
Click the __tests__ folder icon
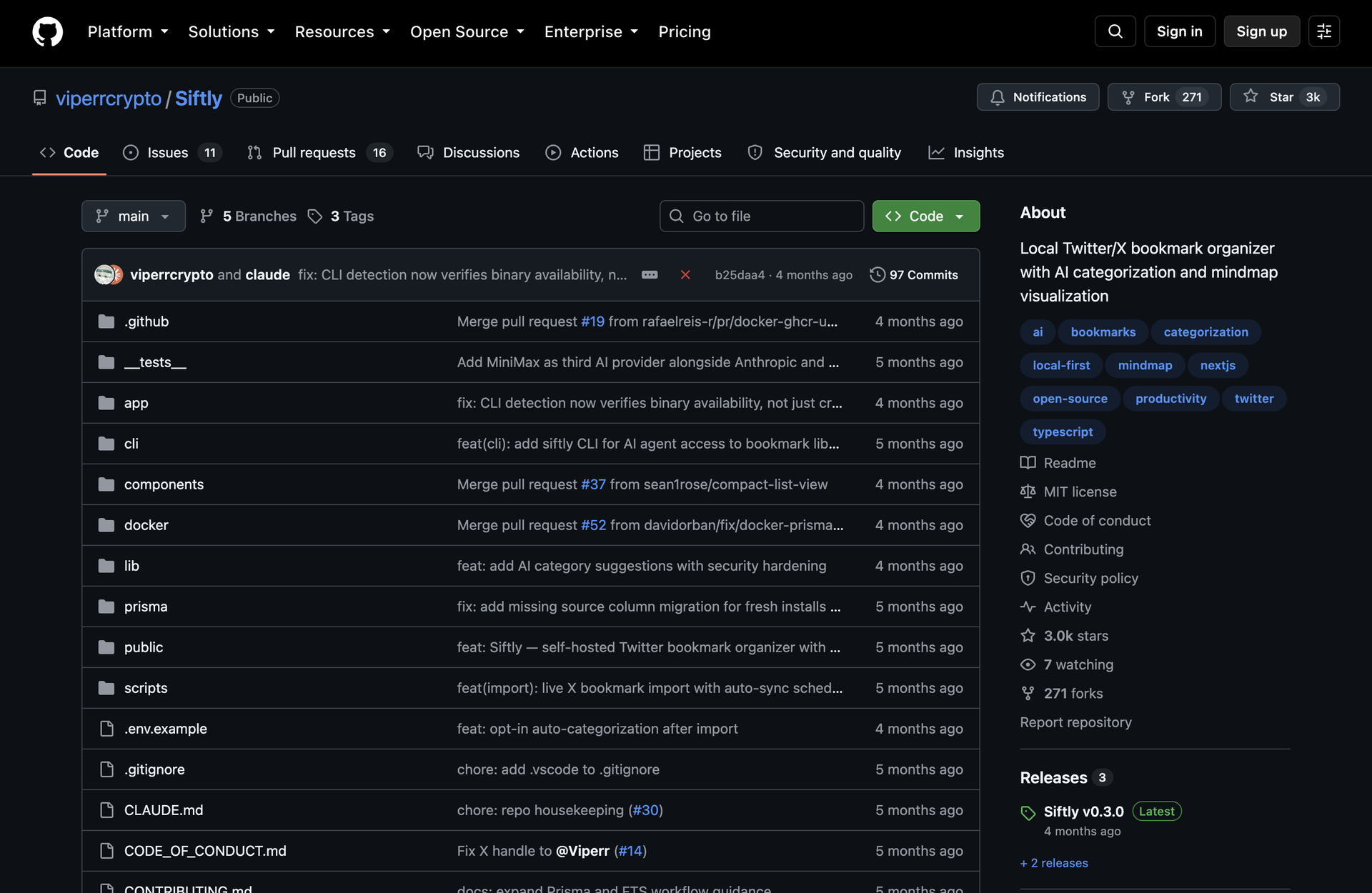[x=106, y=362]
